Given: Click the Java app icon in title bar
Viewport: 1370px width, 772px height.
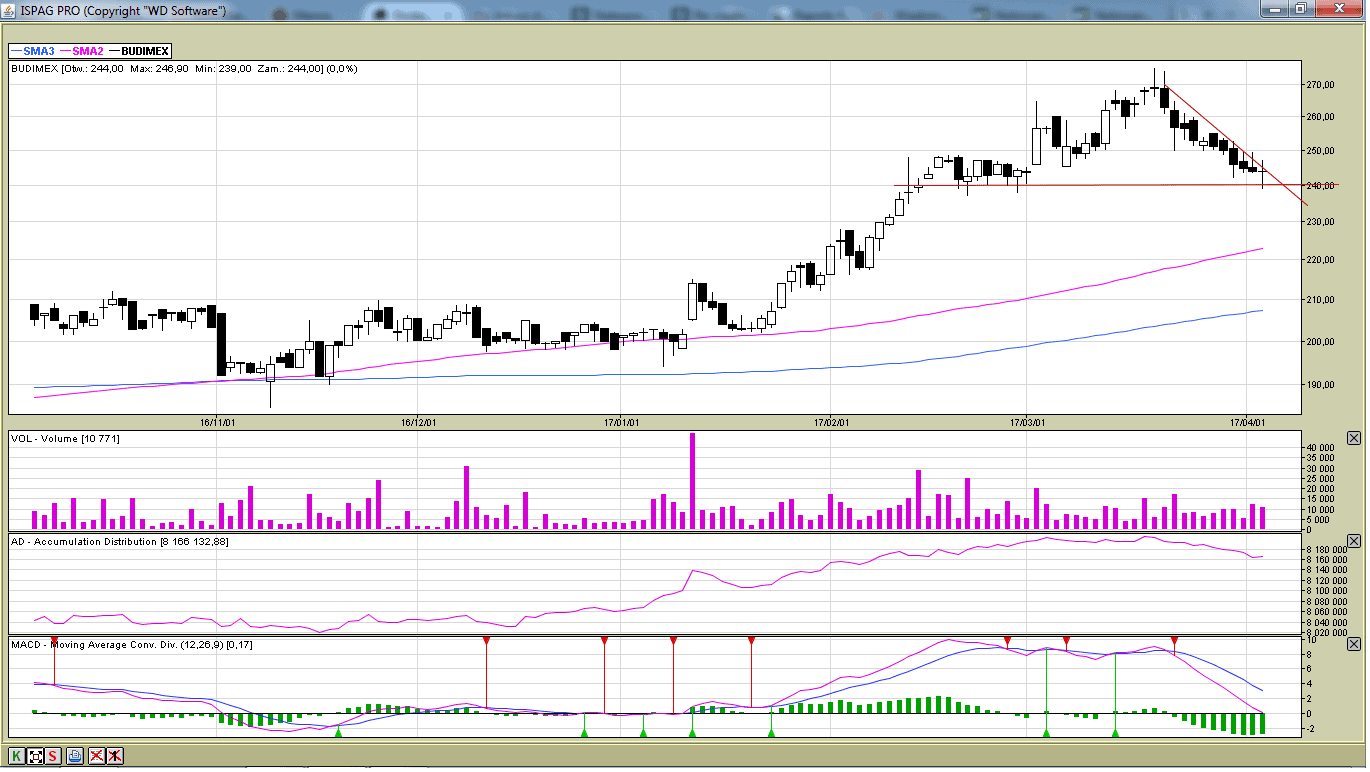Looking at the screenshot, I should pos(10,10).
